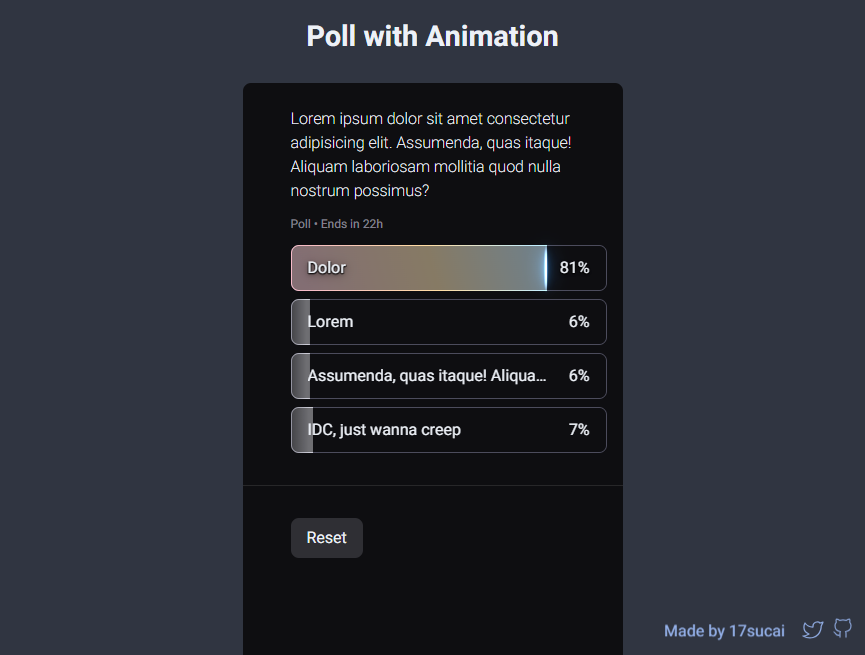Click the 6% label beside Lorem
865x655 pixels.
tap(579, 322)
